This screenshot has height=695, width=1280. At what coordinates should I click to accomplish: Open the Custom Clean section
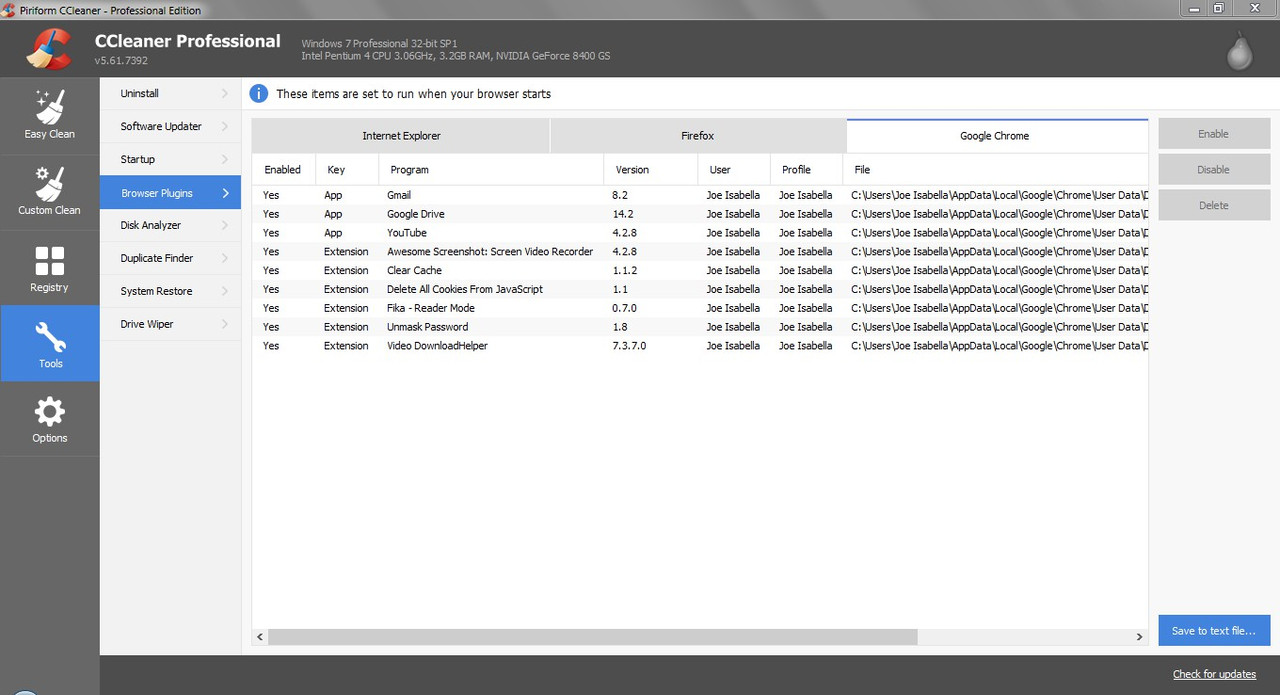(49, 191)
